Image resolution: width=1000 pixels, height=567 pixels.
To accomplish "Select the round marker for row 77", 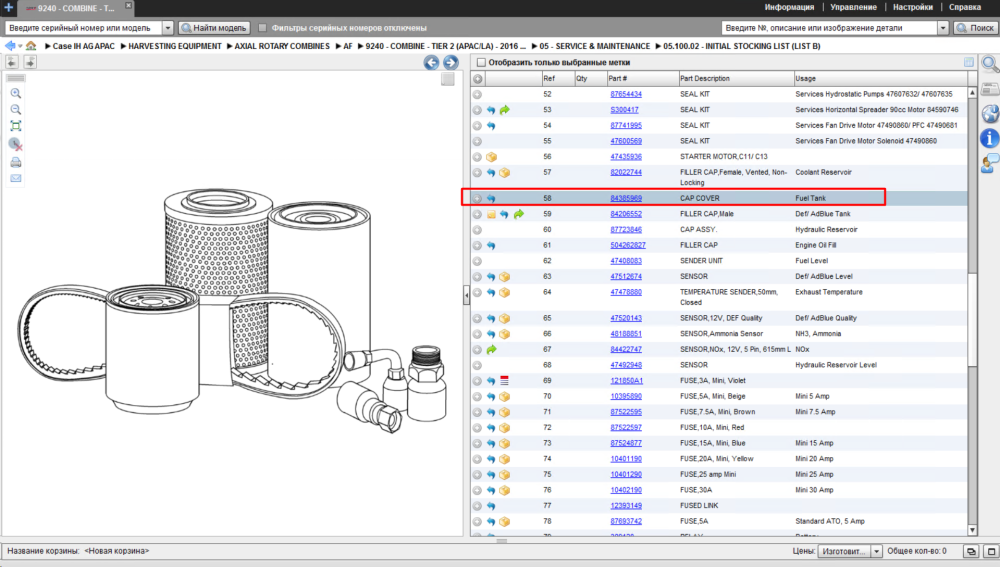I will (477, 506).
